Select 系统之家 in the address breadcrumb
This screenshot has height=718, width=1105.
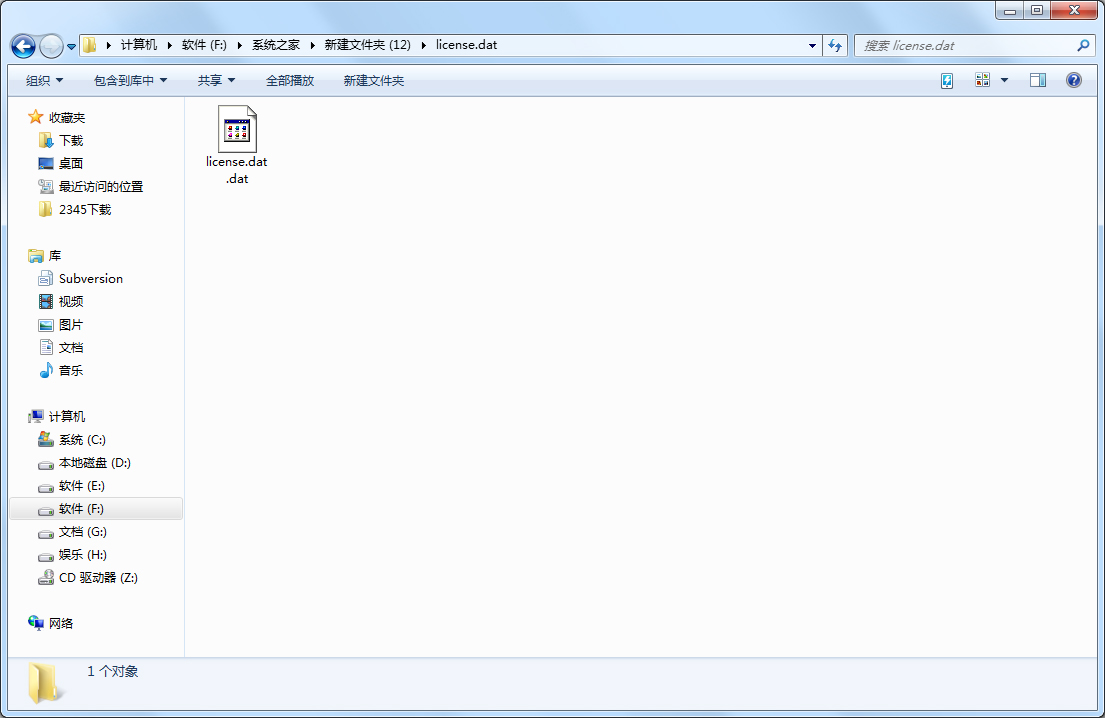tap(276, 45)
